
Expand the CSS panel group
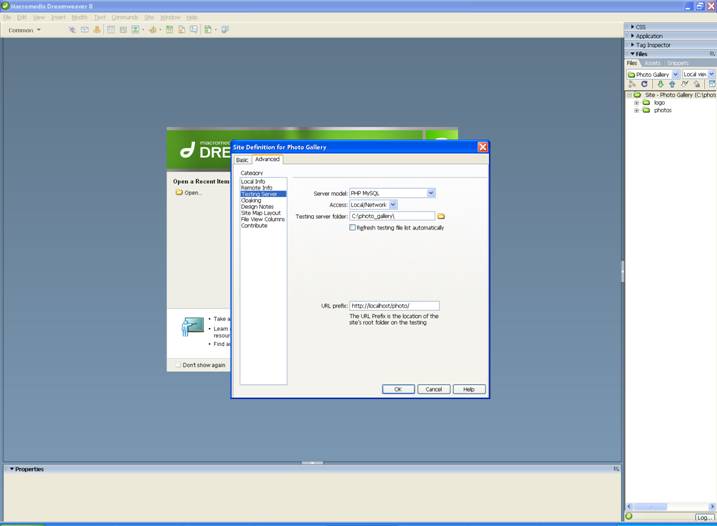[x=632, y=27]
